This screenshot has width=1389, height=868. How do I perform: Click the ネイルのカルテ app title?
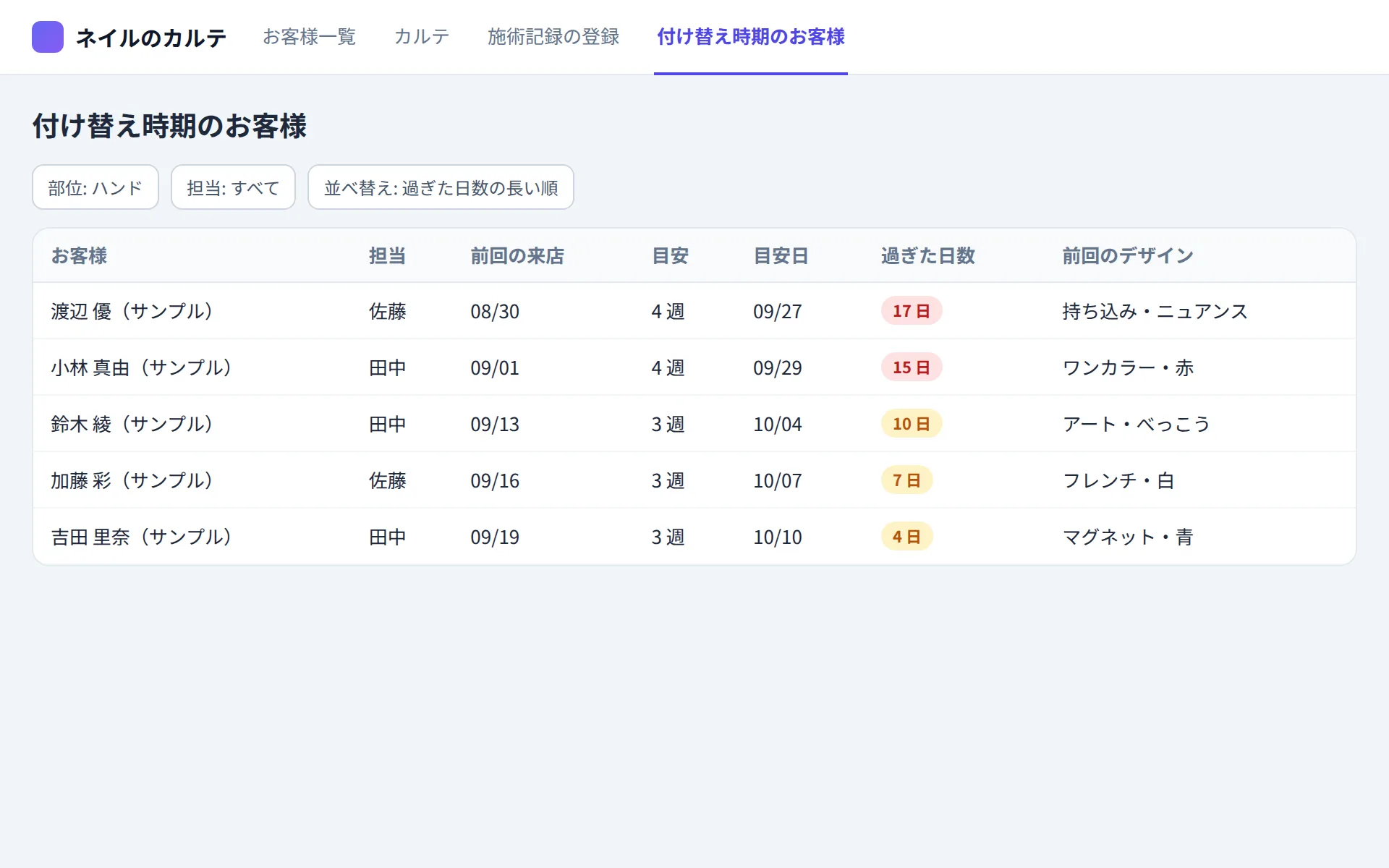151,38
